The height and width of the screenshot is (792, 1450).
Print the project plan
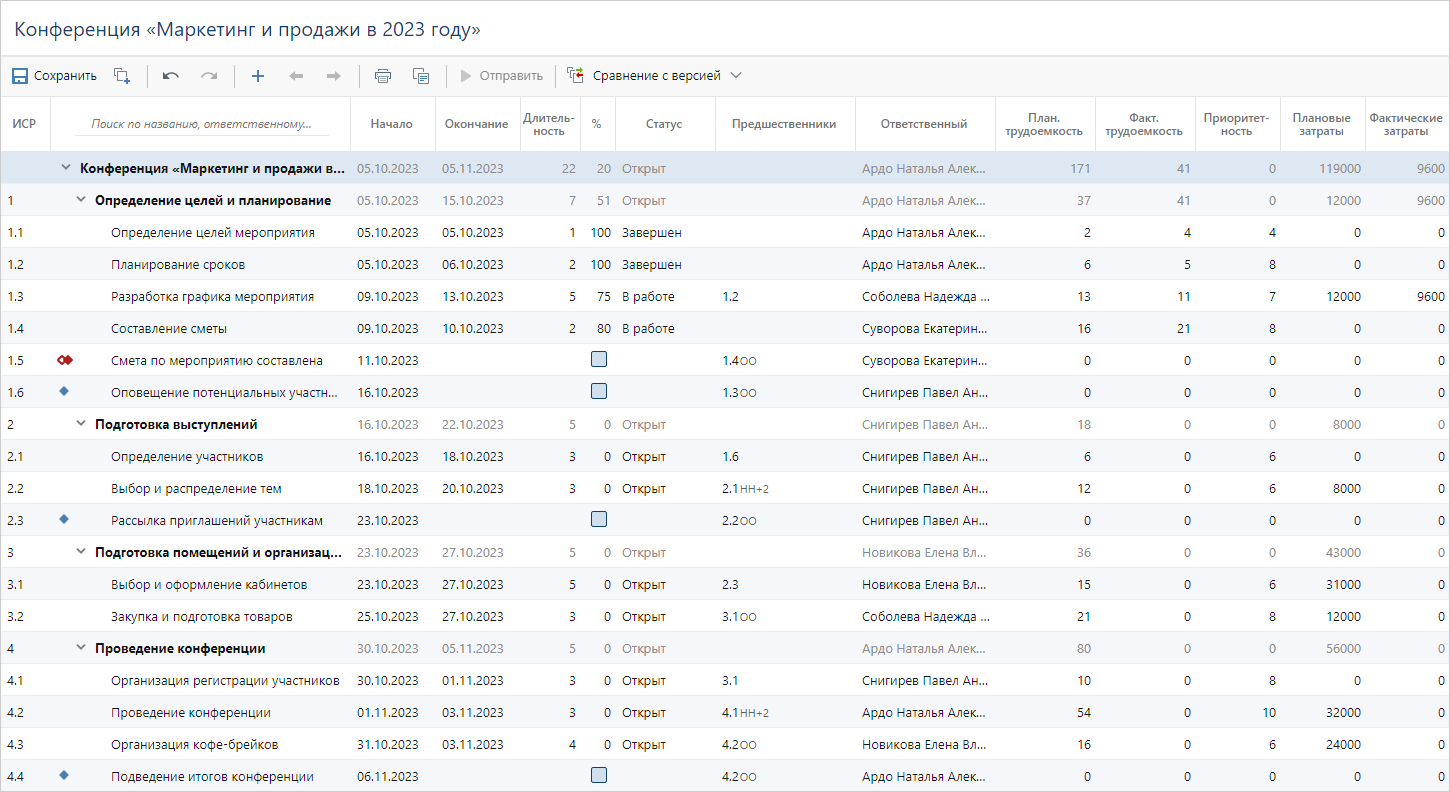383,76
